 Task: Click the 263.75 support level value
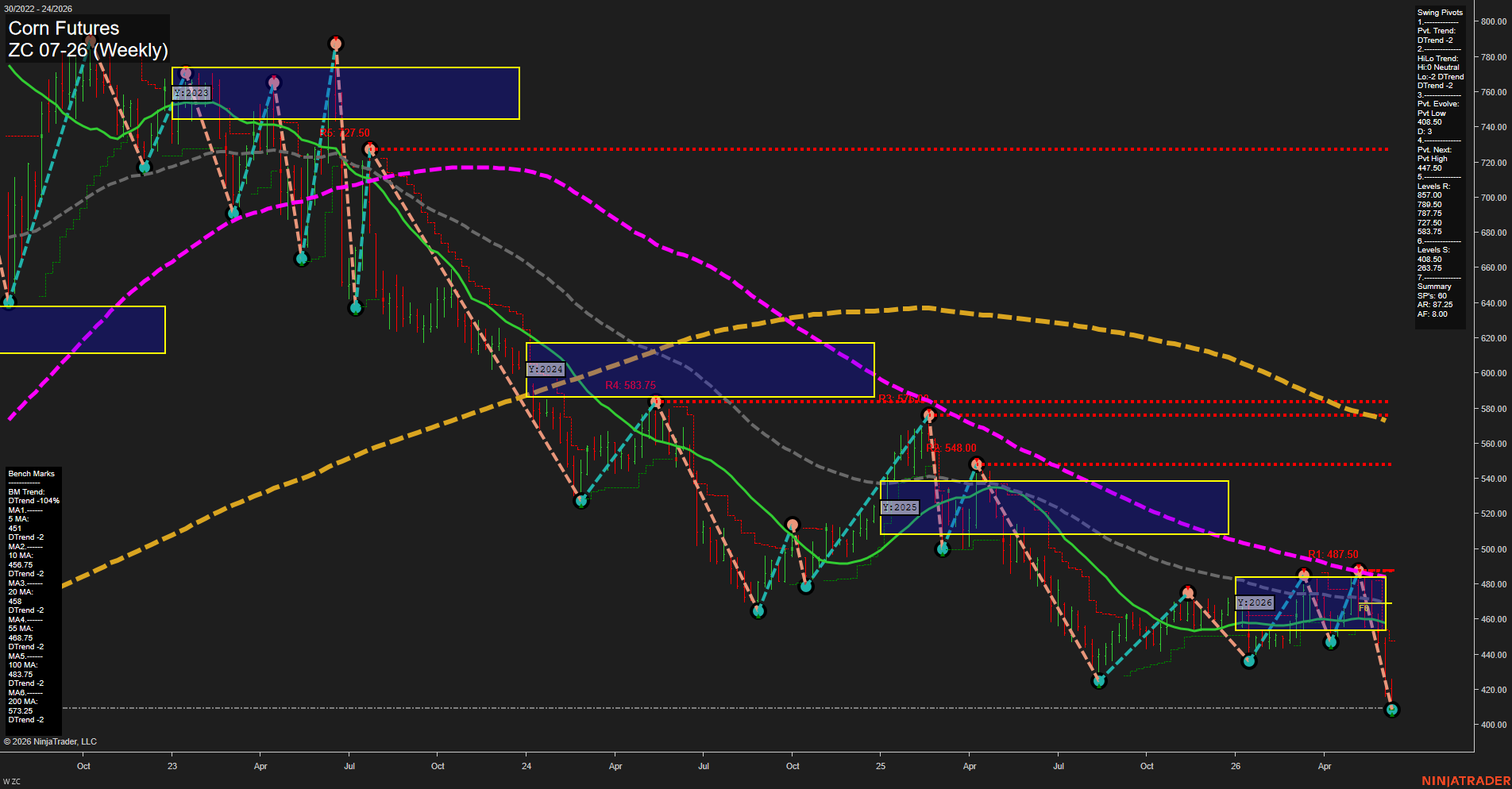tap(1429, 268)
